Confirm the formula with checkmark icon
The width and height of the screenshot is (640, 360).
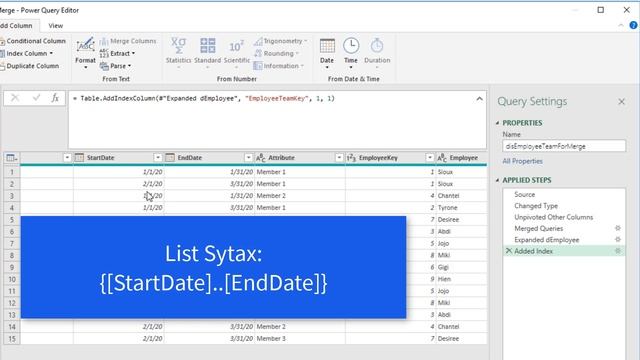click(x=36, y=98)
